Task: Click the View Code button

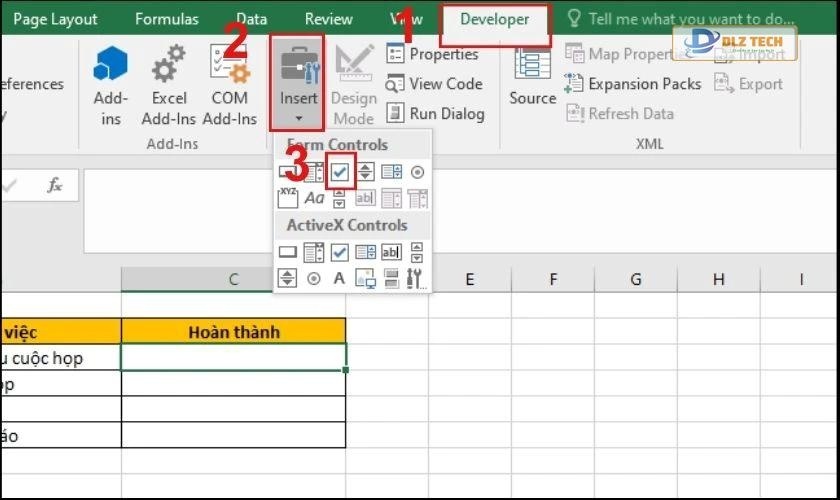Action: coord(435,84)
